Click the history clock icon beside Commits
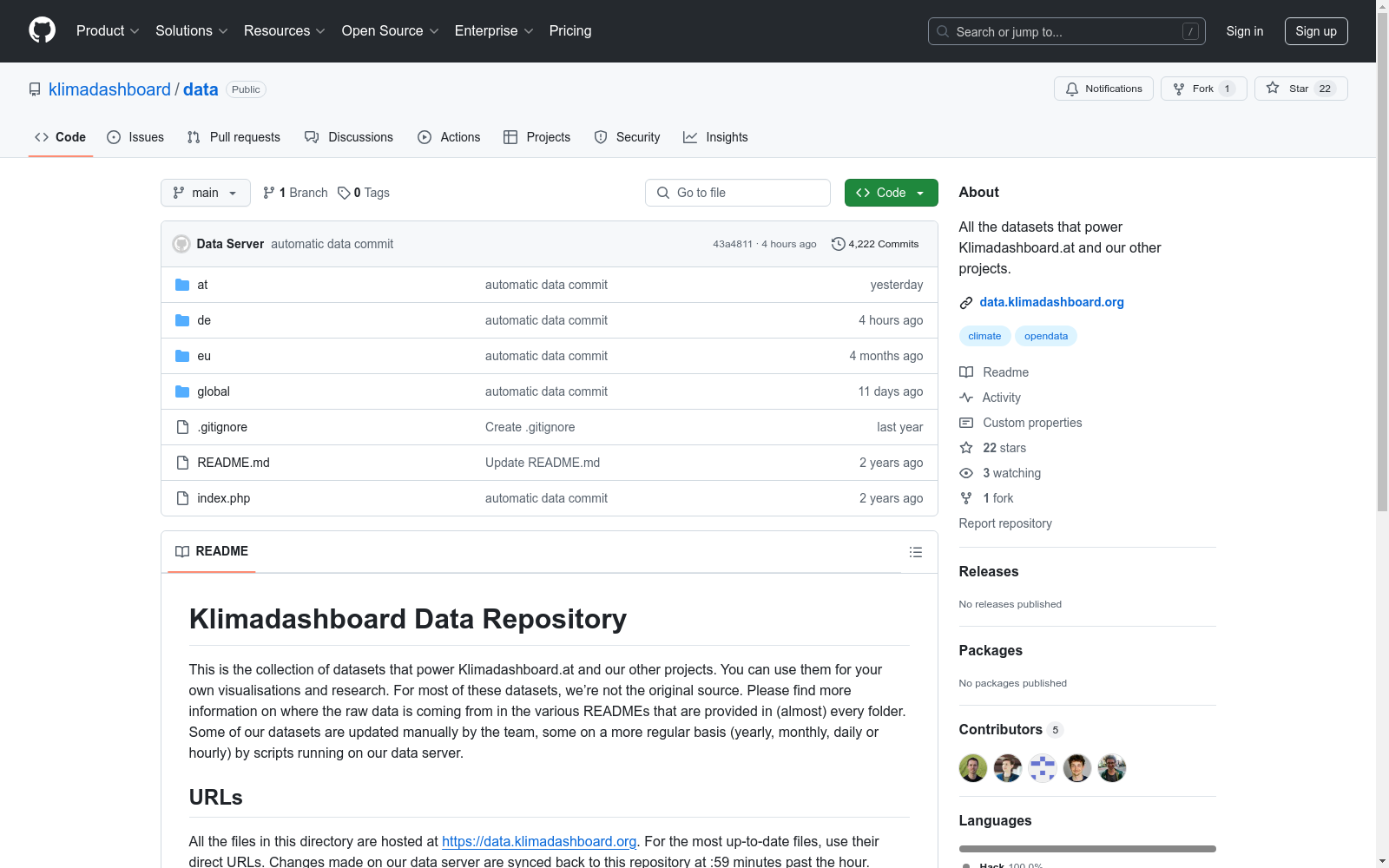This screenshot has width=1389, height=868. [x=839, y=244]
